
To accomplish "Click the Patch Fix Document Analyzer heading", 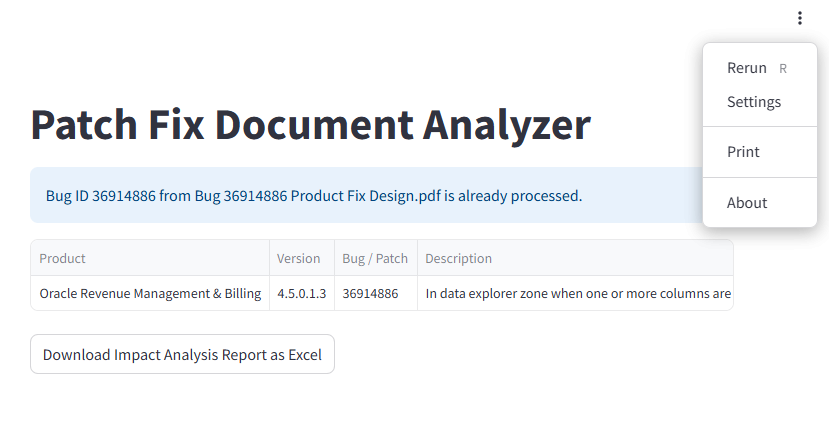I will 310,125.
